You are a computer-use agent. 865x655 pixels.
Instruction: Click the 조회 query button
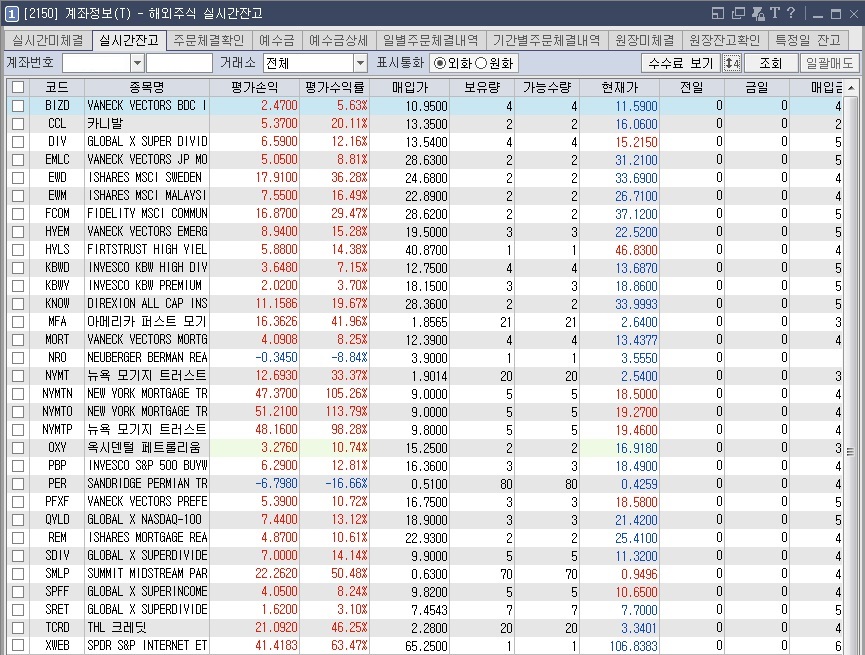click(x=771, y=63)
